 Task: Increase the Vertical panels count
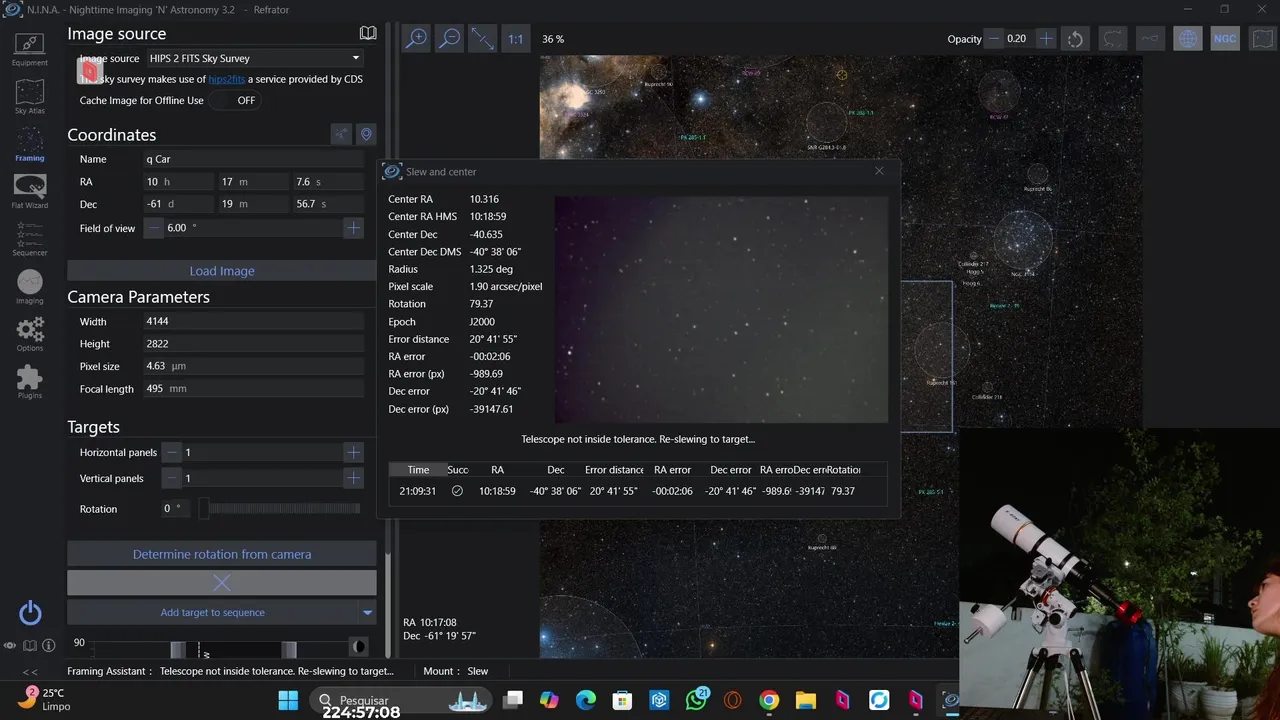[x=353, y=478]
